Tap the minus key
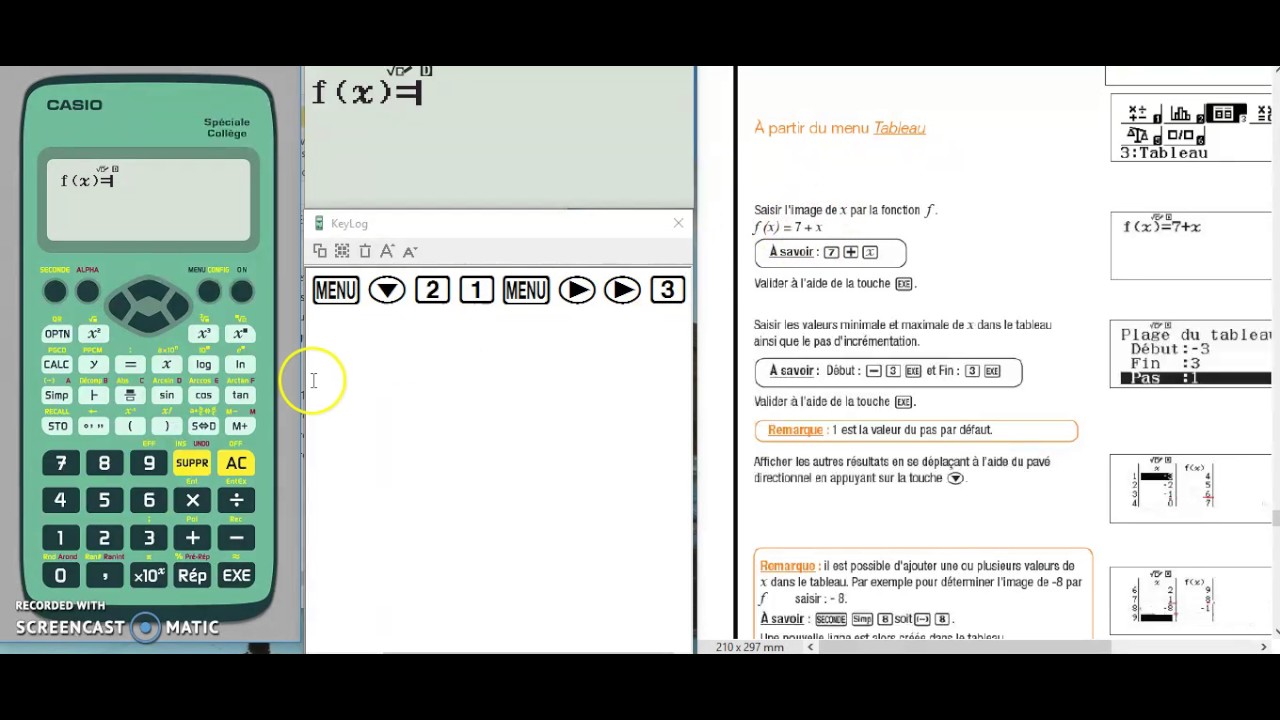This screenshot has width=1280, height=720. [x=236, y=538]
